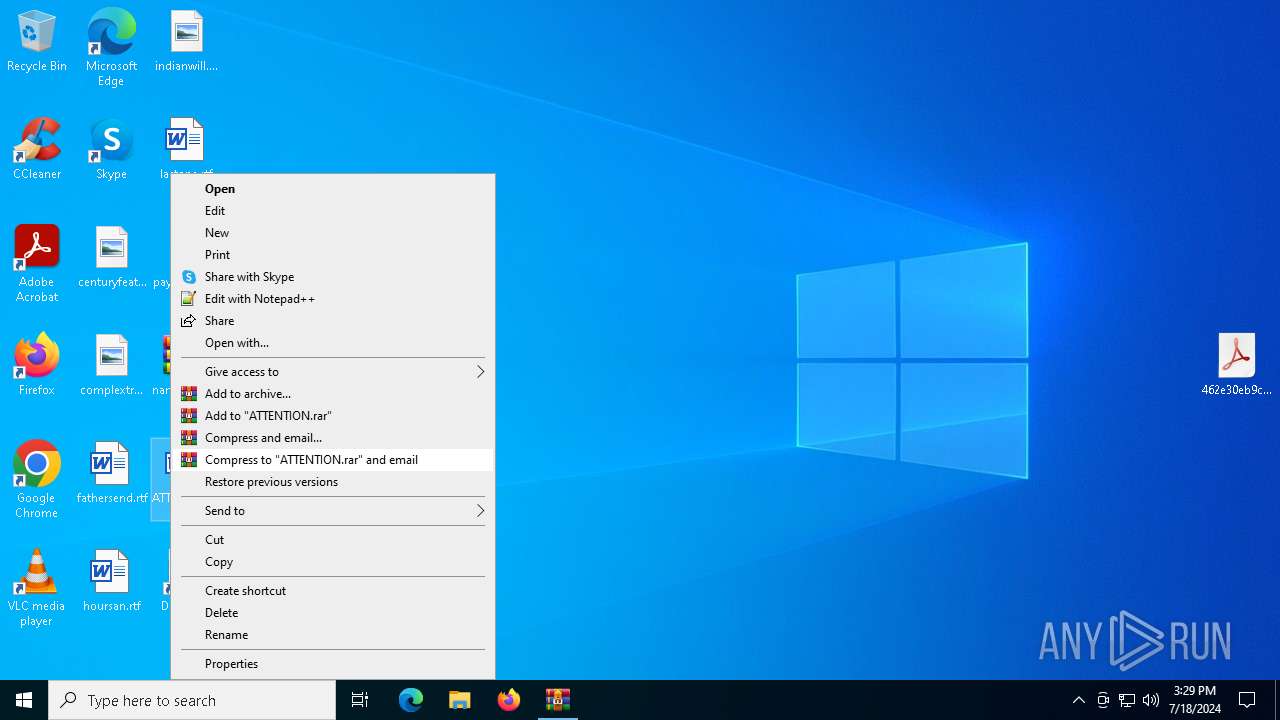Screen dimensions: 1280x720
Task: Switch to WinRAR taskbar app
Action: (x=558, y=700)
